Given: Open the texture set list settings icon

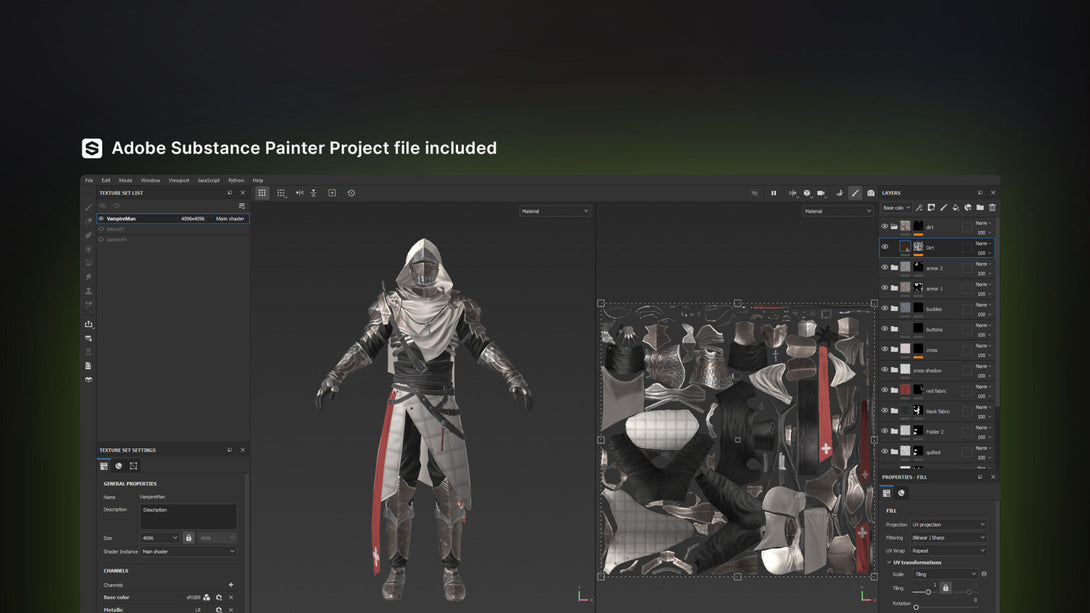Looking at the screenshot, I should click(241, 206).
